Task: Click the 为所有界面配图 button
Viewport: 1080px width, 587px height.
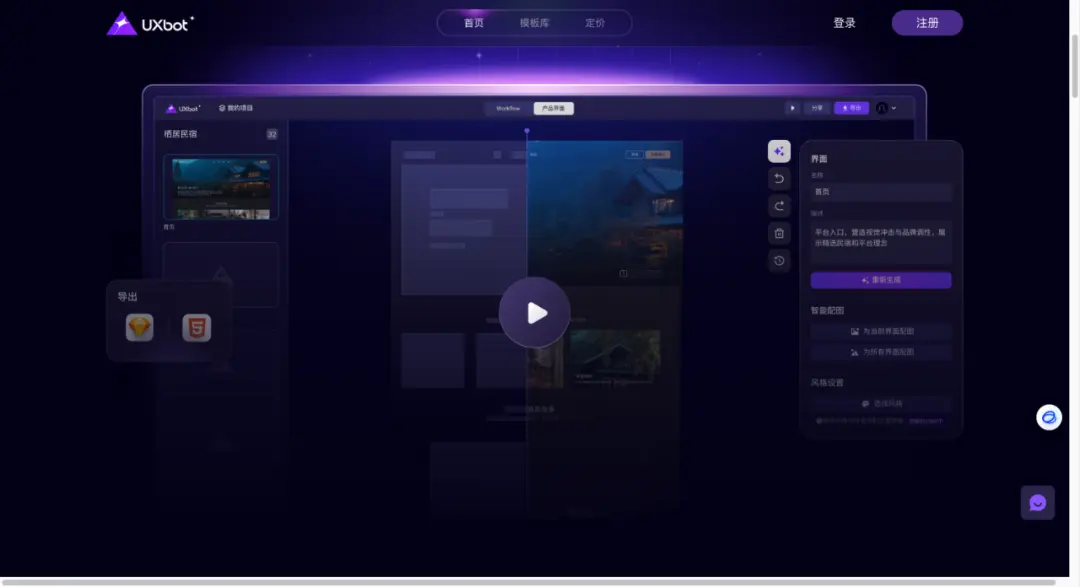Action: point(881,352)
